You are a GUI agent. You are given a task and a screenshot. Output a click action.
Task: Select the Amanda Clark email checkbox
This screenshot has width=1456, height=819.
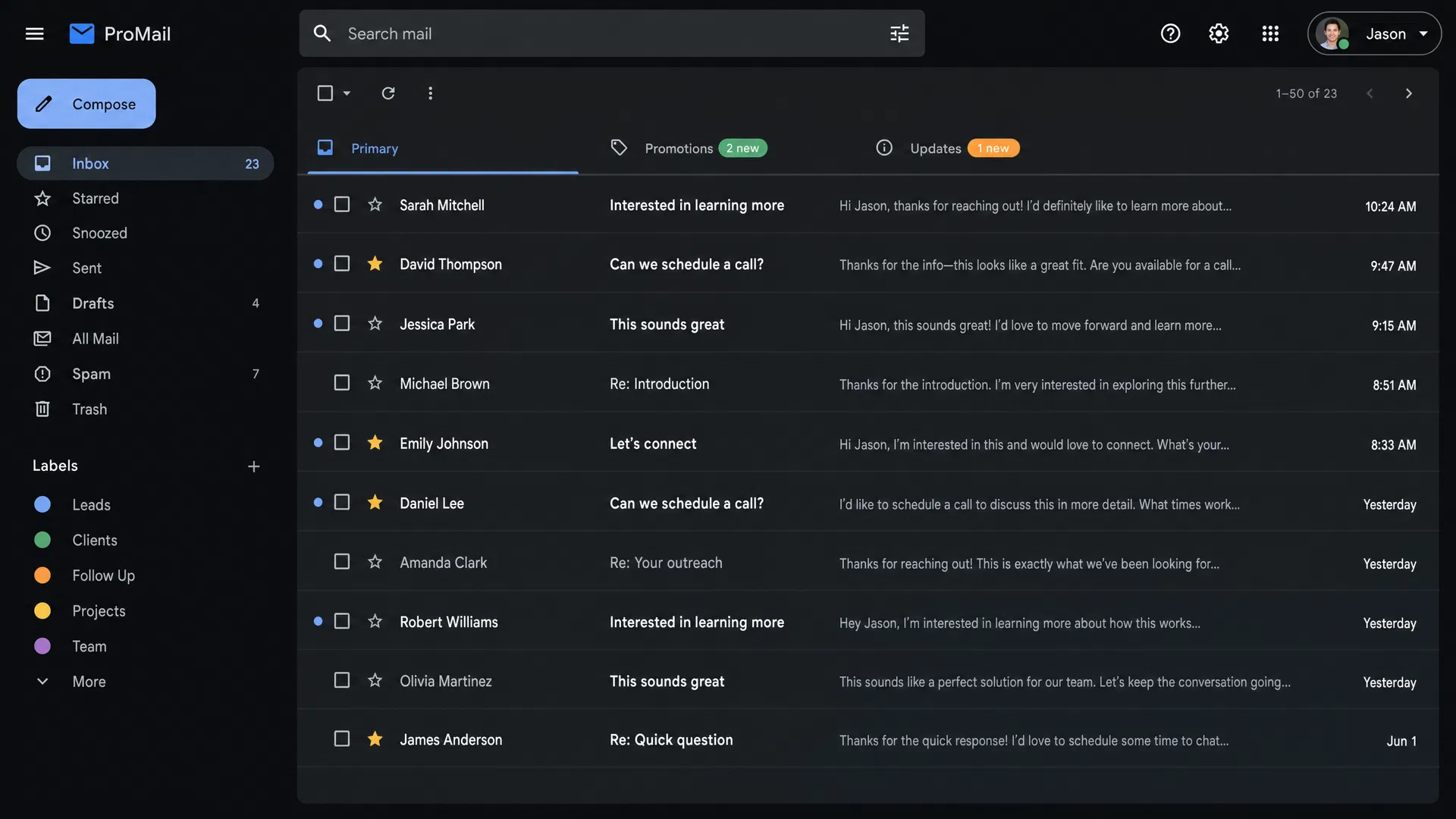(342, 562)
